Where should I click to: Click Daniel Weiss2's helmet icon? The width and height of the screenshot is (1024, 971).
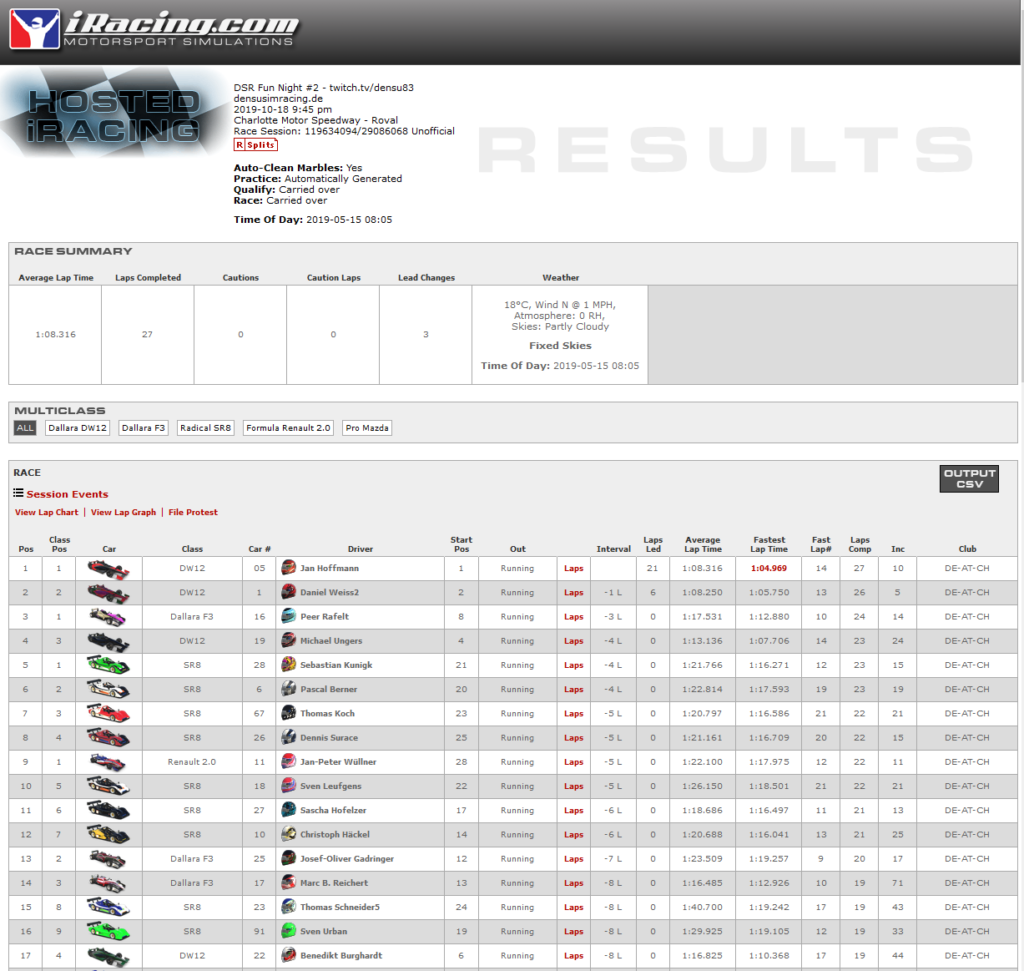[289, 592]
